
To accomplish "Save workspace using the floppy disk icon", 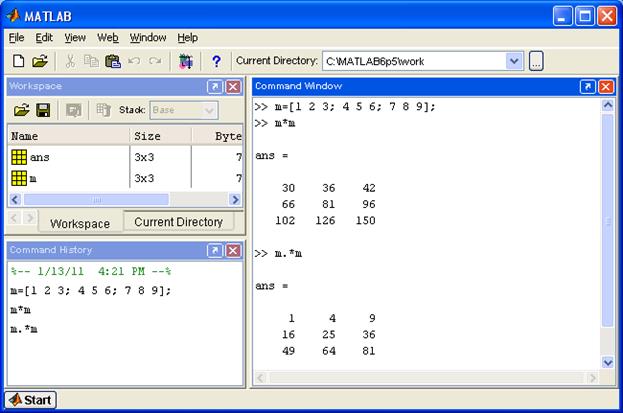I will tap(43, 110).
